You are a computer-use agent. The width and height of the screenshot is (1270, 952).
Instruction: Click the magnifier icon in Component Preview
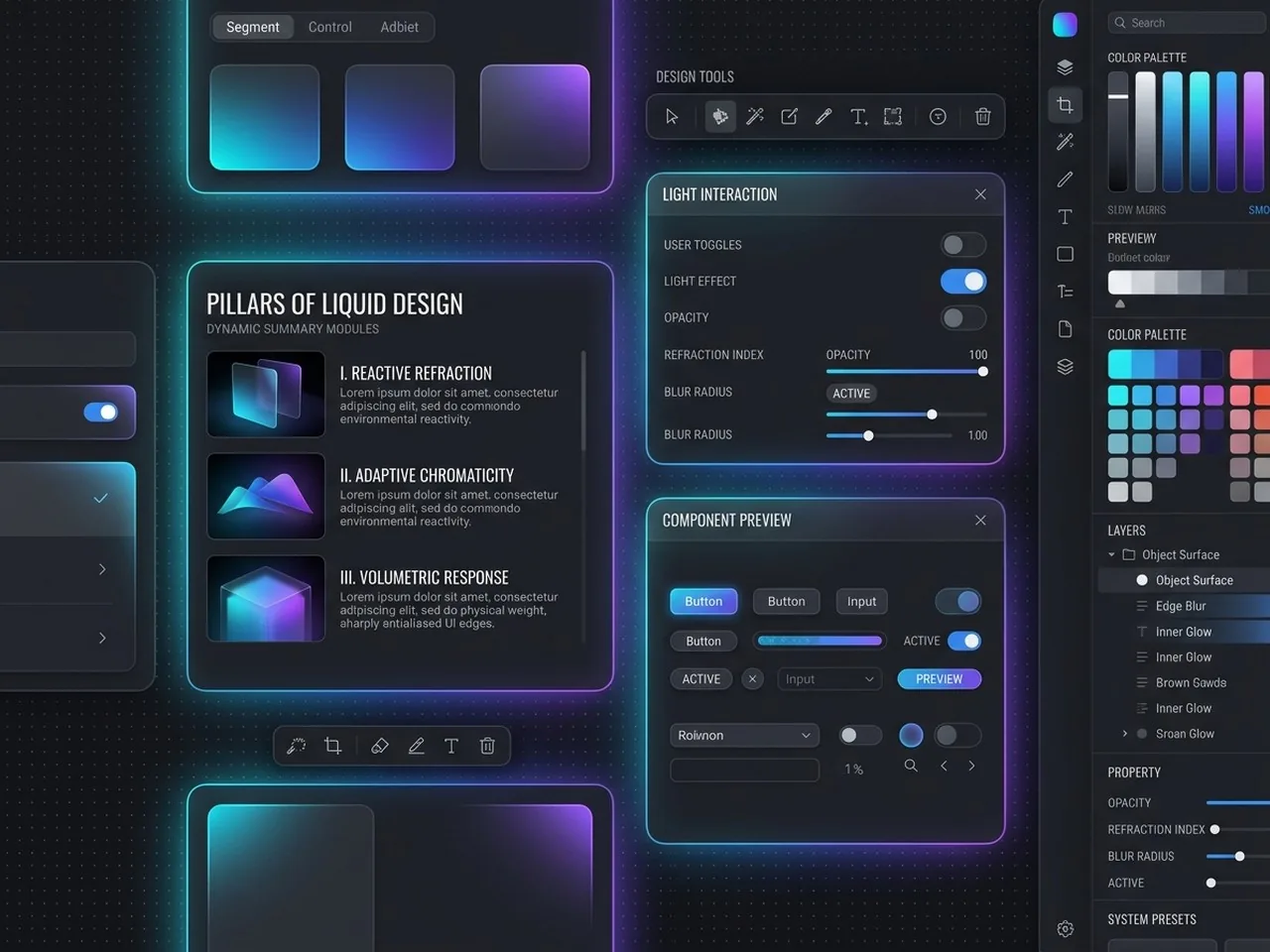point(911,766)
